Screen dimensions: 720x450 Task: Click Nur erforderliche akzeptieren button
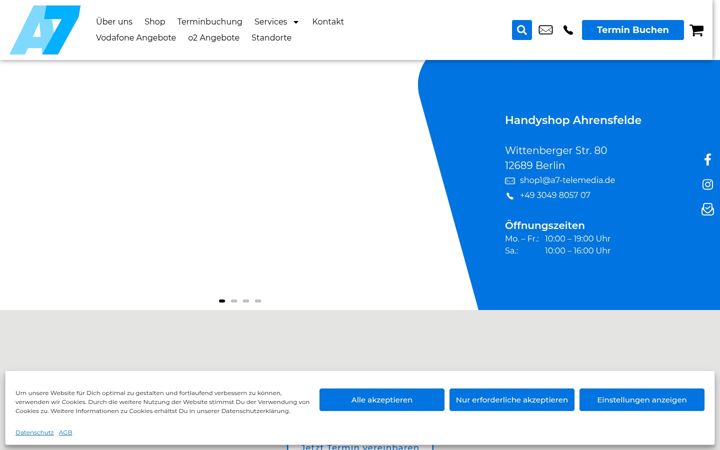512,399
